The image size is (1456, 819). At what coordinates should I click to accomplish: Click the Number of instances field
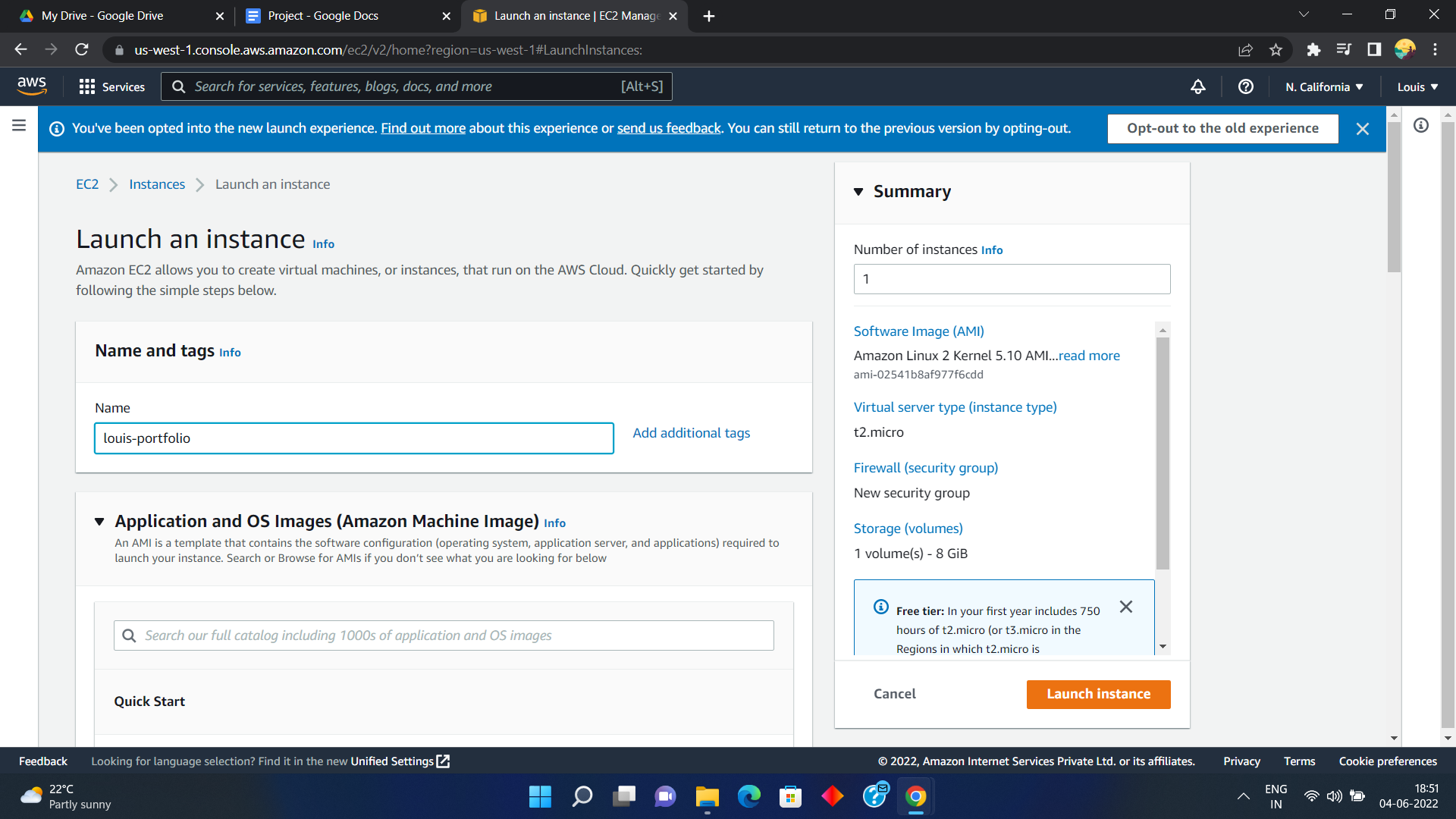tap(1012, 279)
